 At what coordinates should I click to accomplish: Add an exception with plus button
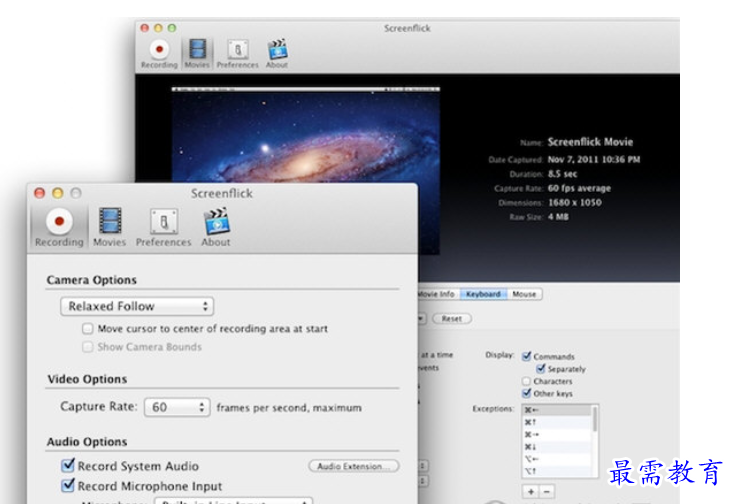[531, 491]
